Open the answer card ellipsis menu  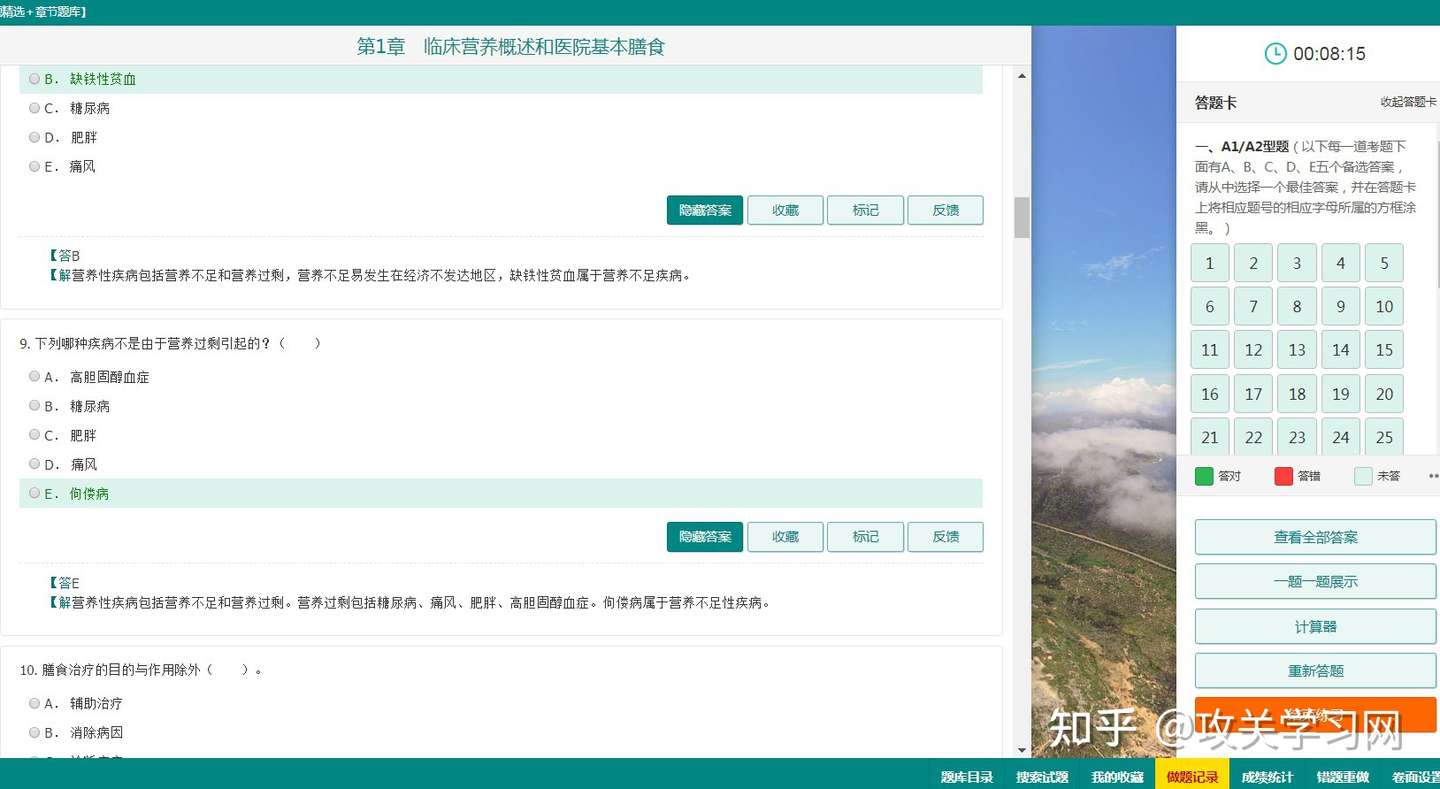pyautogui.click(x=1434, y=476)
